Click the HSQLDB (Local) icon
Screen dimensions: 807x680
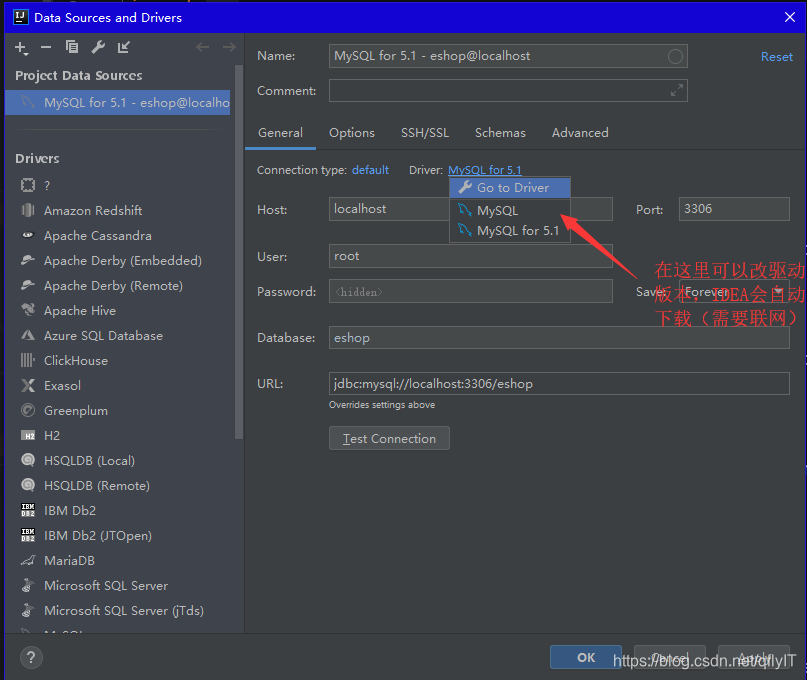click(x=28, y=460)
